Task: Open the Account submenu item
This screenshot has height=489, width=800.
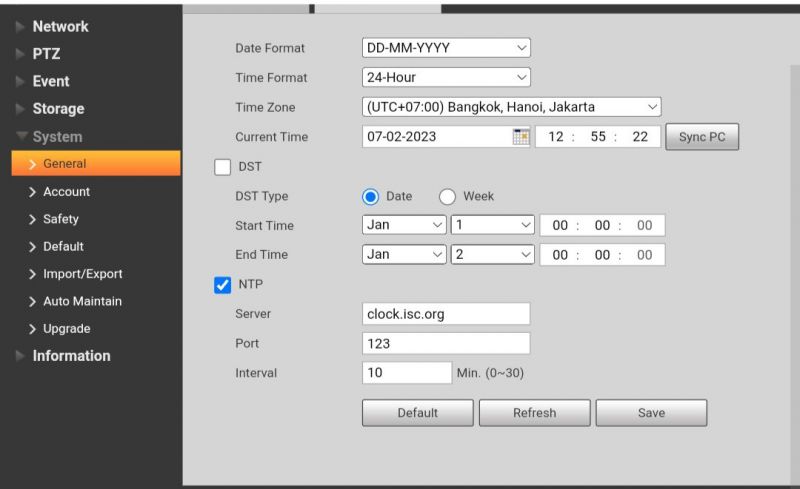Action: tap(65, 191)
